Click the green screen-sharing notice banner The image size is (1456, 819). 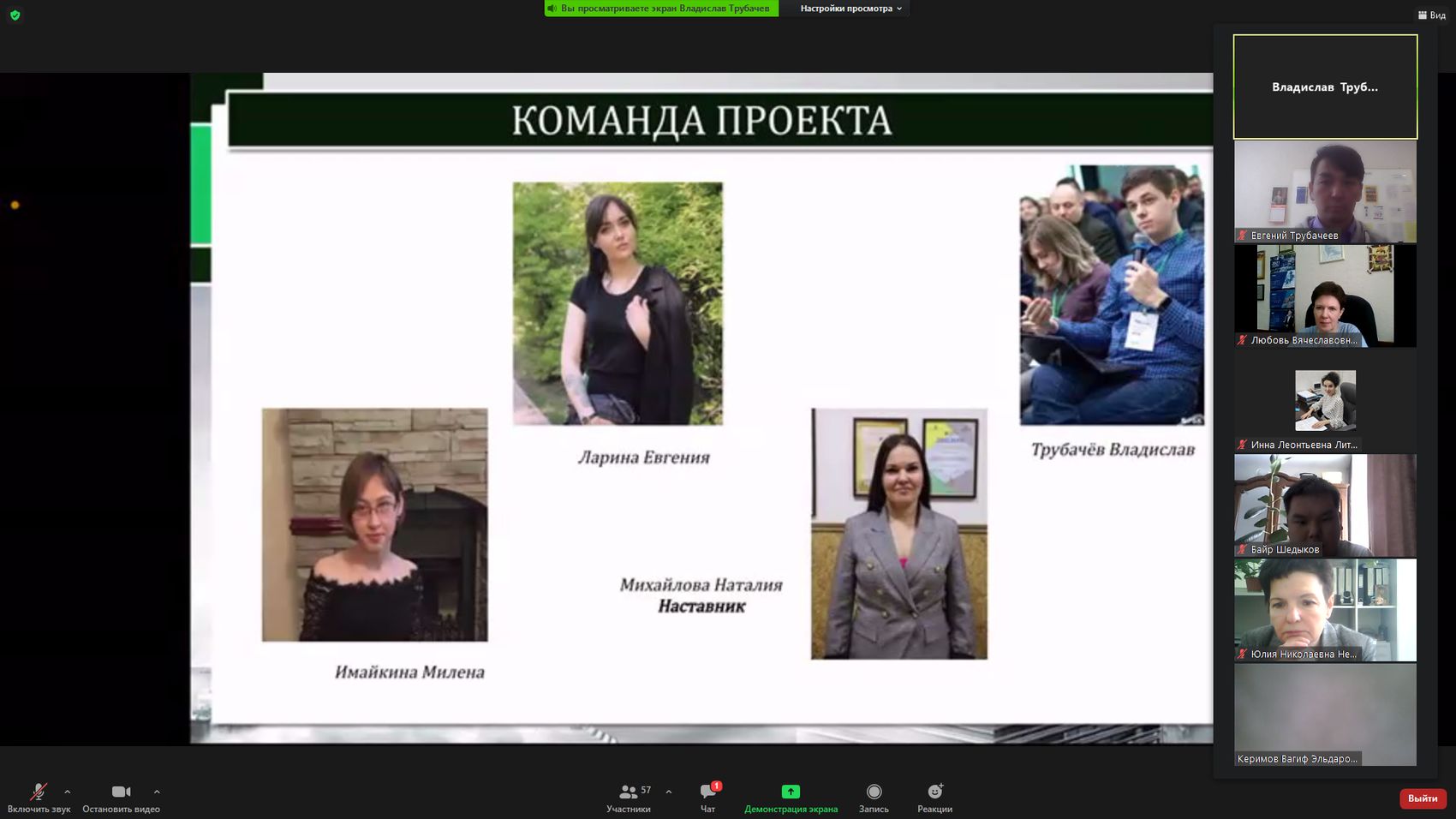click(x=660, y=9)
